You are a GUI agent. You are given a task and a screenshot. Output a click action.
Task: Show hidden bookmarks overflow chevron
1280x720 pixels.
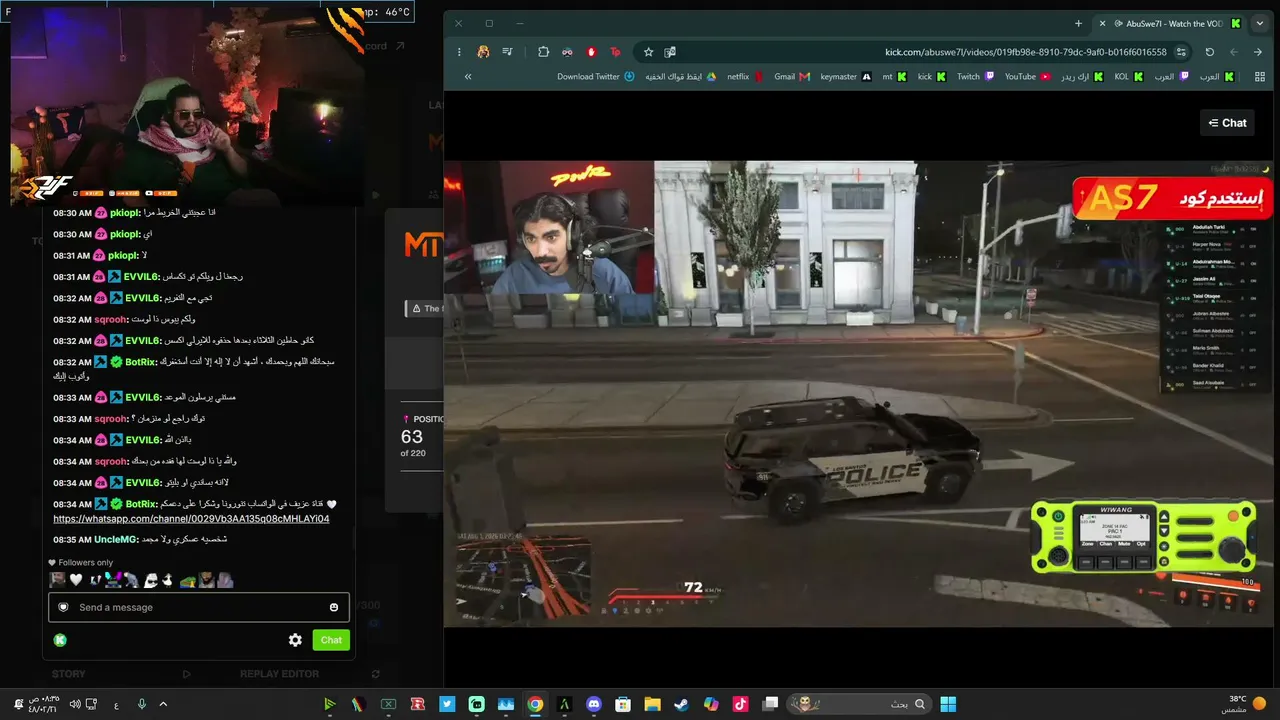468,77
